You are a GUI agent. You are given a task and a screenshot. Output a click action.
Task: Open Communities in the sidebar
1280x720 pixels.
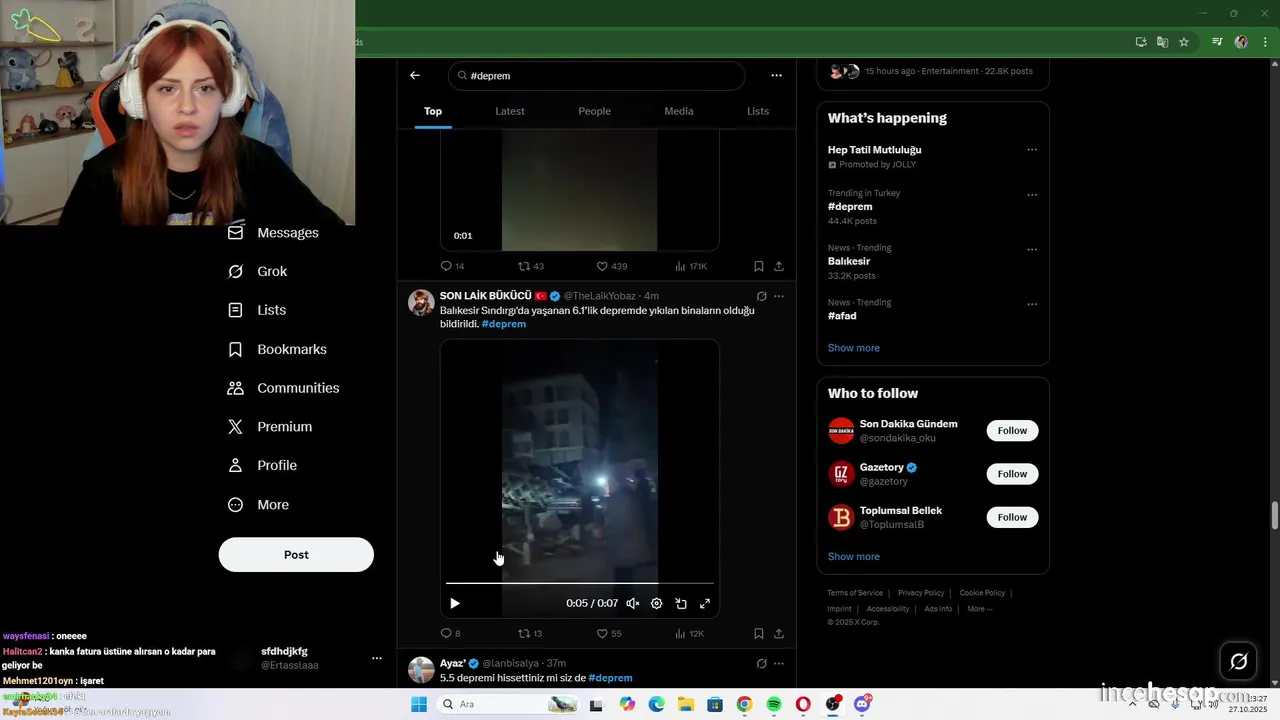click(x=283, y=388)
